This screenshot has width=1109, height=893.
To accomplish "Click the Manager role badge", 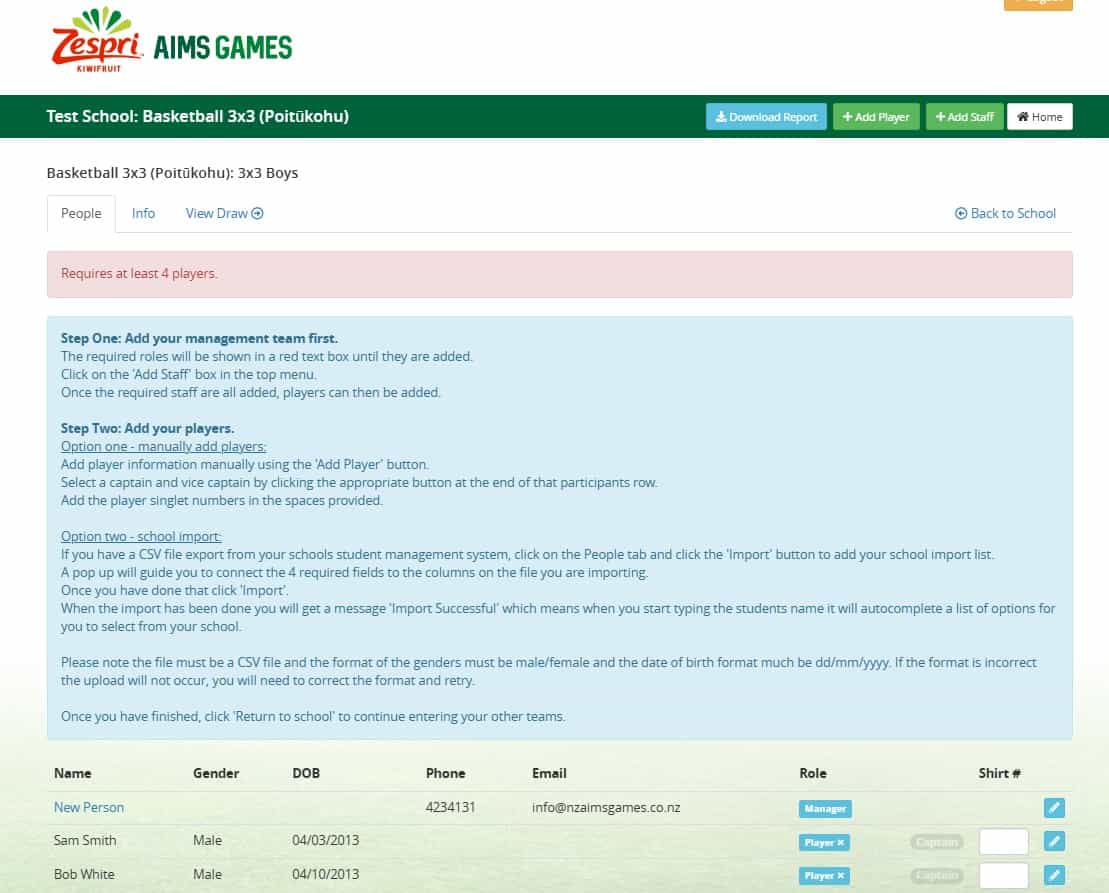I will [825, 808].
